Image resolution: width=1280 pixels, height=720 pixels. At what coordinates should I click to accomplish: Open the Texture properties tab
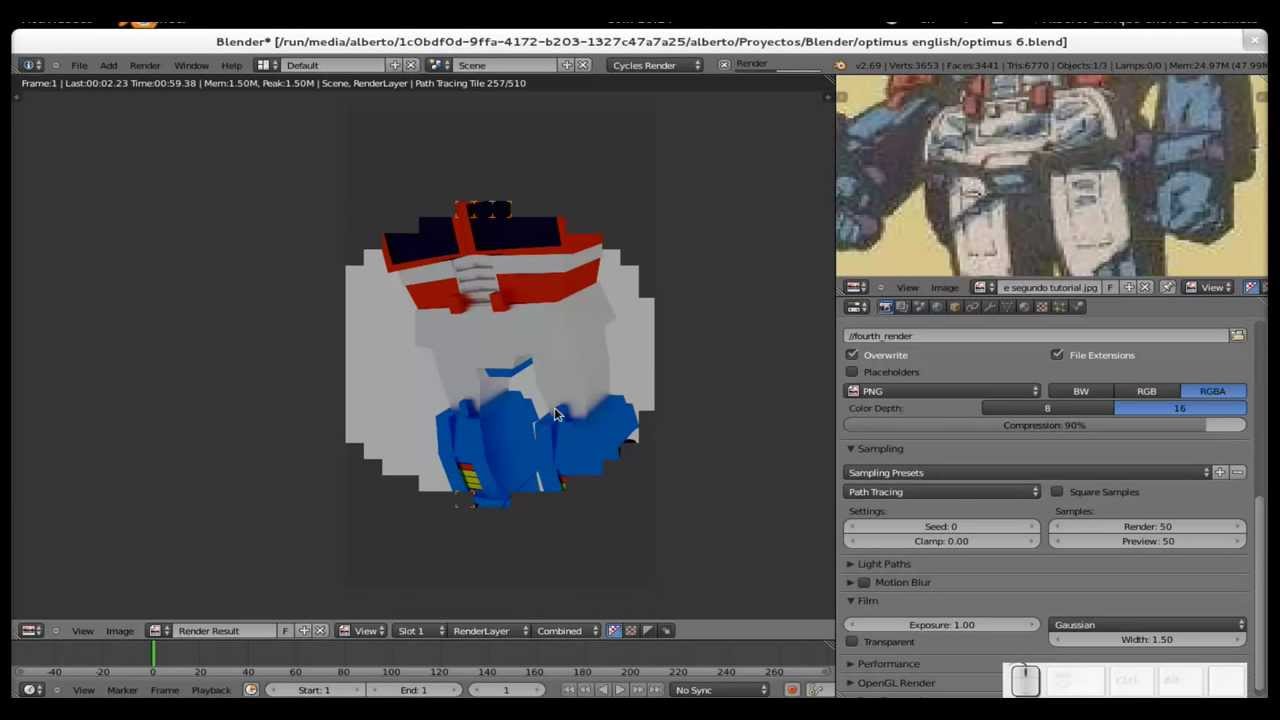1041,307
